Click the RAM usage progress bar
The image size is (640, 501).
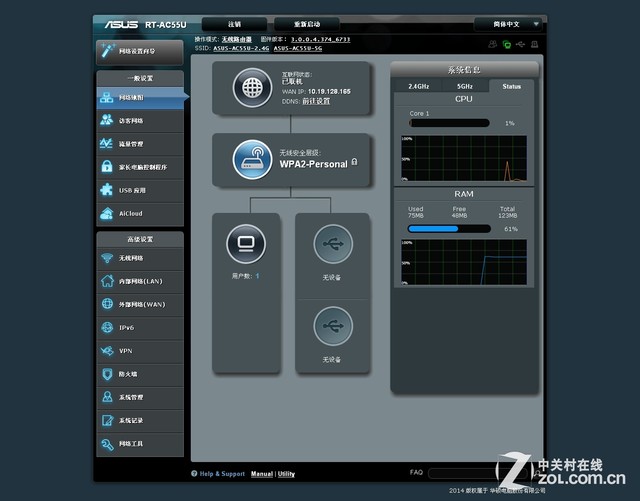(x=449, y=229)
